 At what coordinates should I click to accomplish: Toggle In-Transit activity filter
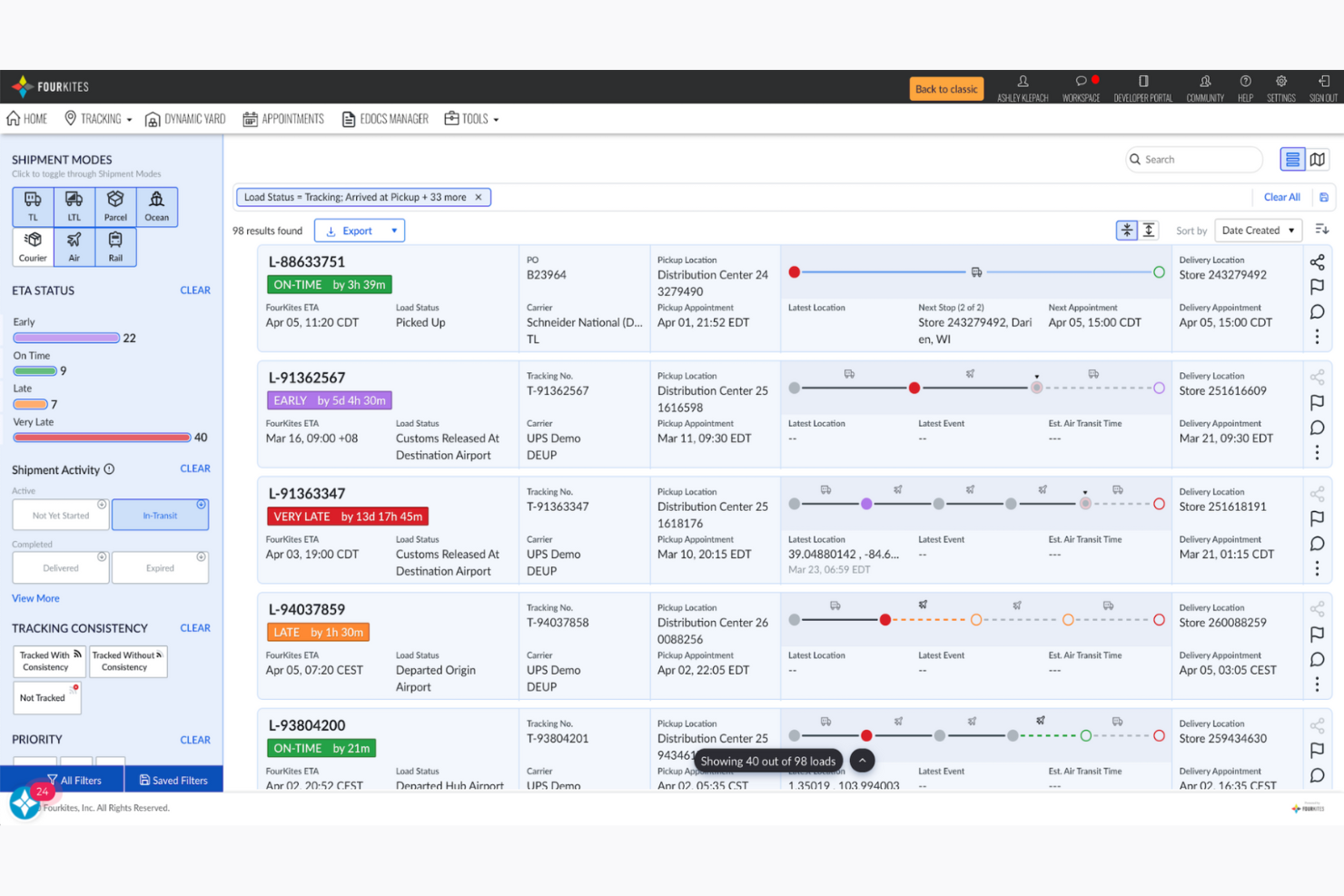click(160, 516)
